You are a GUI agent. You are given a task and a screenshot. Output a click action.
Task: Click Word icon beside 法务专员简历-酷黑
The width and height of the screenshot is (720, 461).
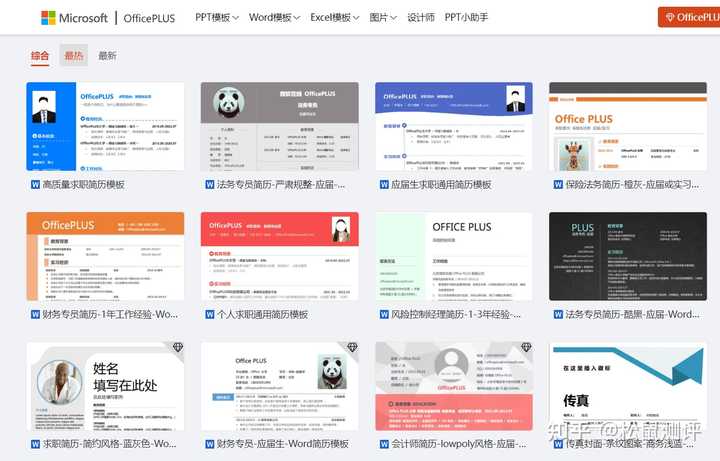click(x=558, y=315)
